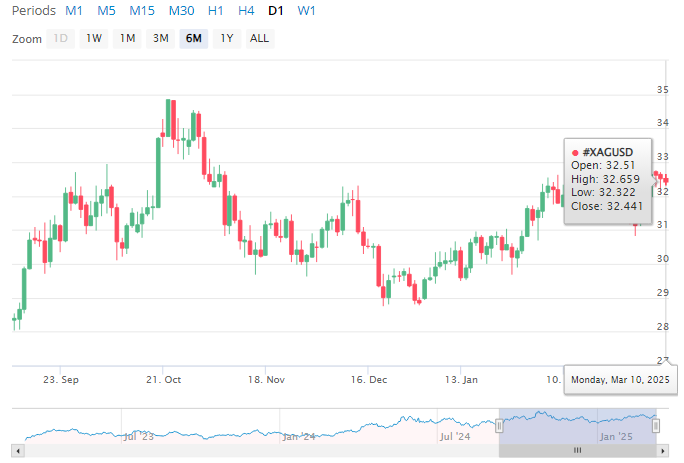Zoom chart to 1Y range
The width and height of the screenshot is (684, 463).
tap(227, 39)
